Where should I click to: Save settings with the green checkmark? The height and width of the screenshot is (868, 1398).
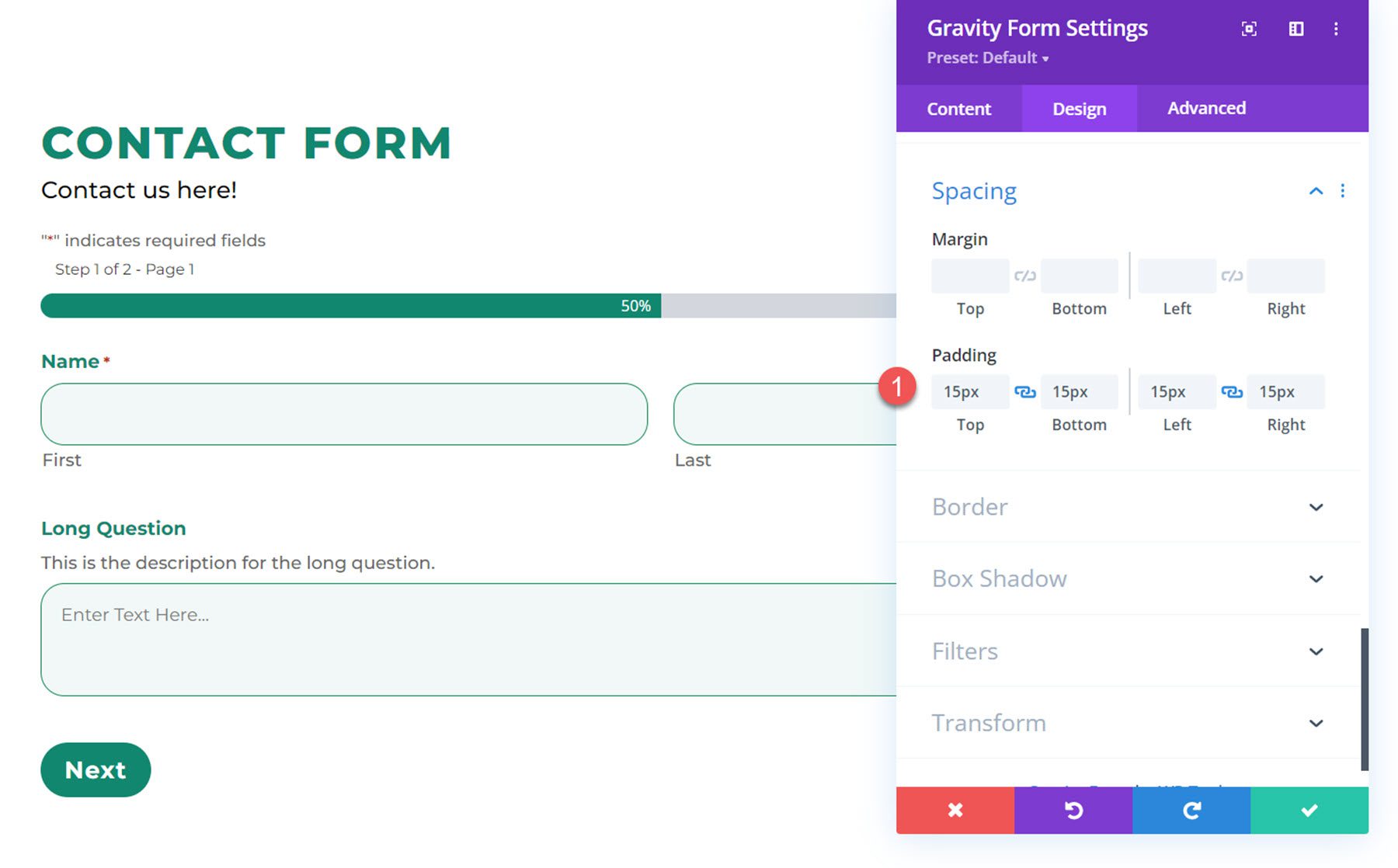(x=1309, y=811)
